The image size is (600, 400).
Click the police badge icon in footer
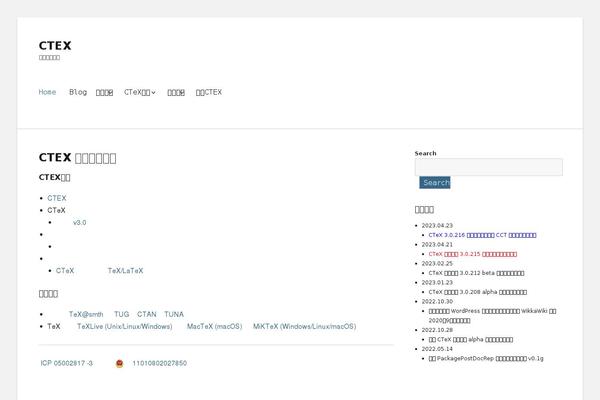pos(119,364)
